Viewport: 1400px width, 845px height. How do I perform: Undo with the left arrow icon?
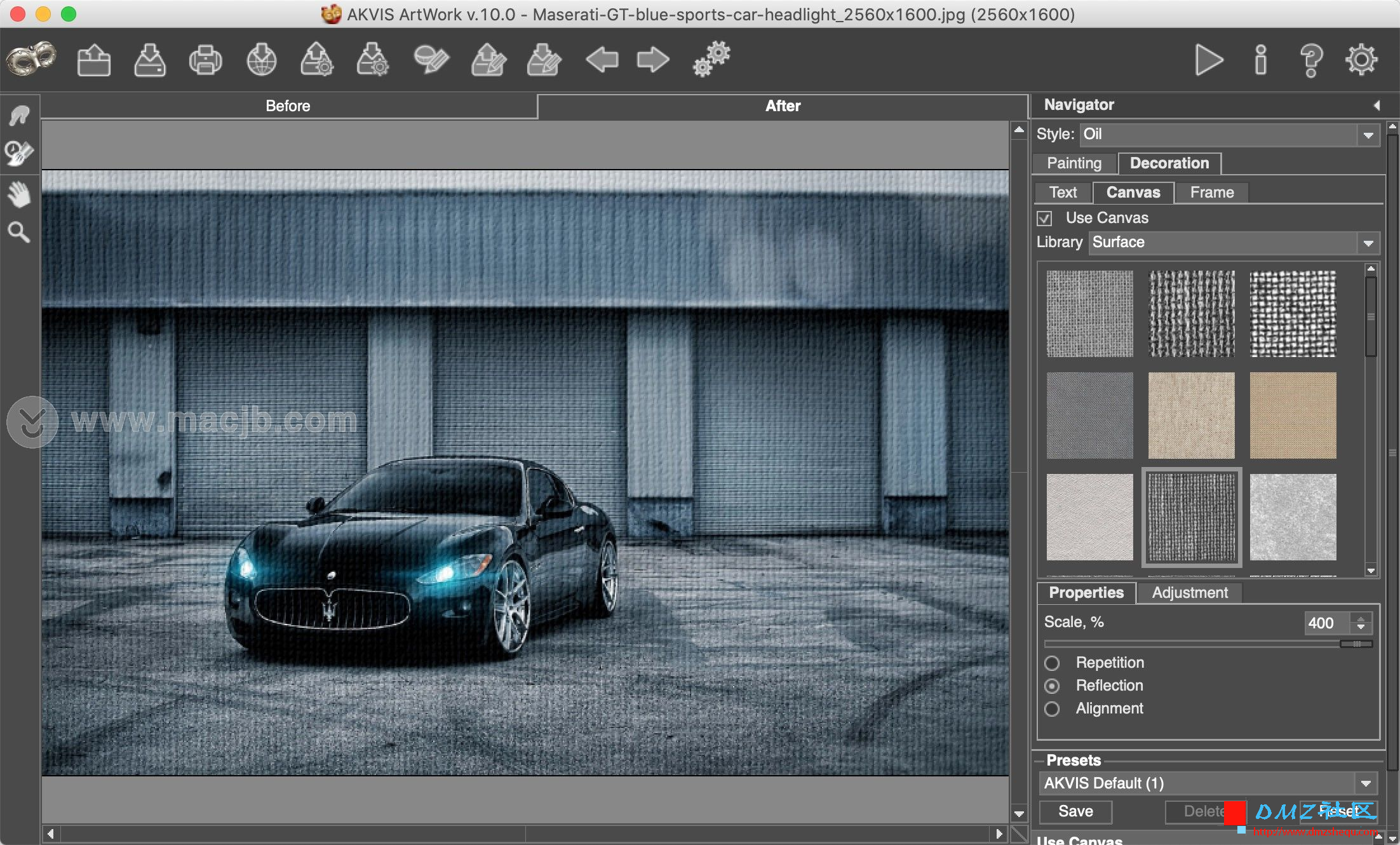coord(602,60)
